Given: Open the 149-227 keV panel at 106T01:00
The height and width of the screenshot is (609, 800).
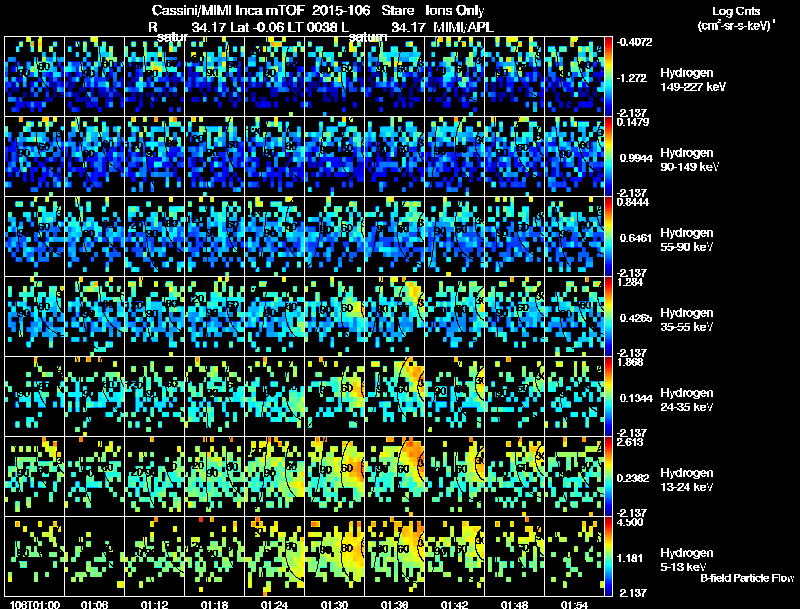Looking at the screenshot, I should (34, 77).
